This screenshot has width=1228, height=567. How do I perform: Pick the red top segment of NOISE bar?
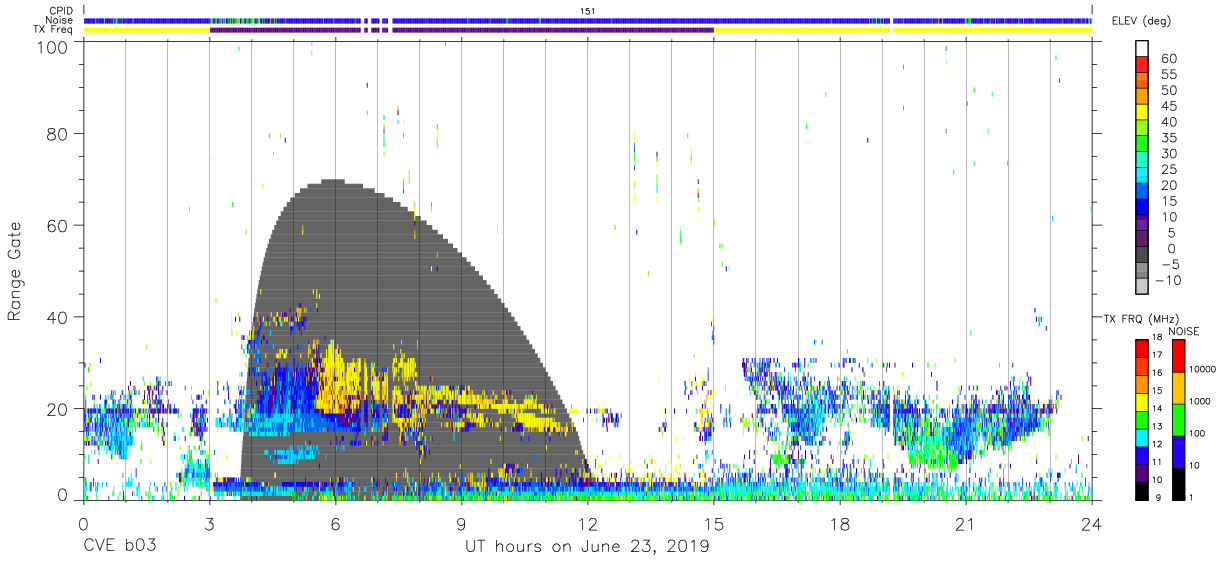coord(1179,355)
